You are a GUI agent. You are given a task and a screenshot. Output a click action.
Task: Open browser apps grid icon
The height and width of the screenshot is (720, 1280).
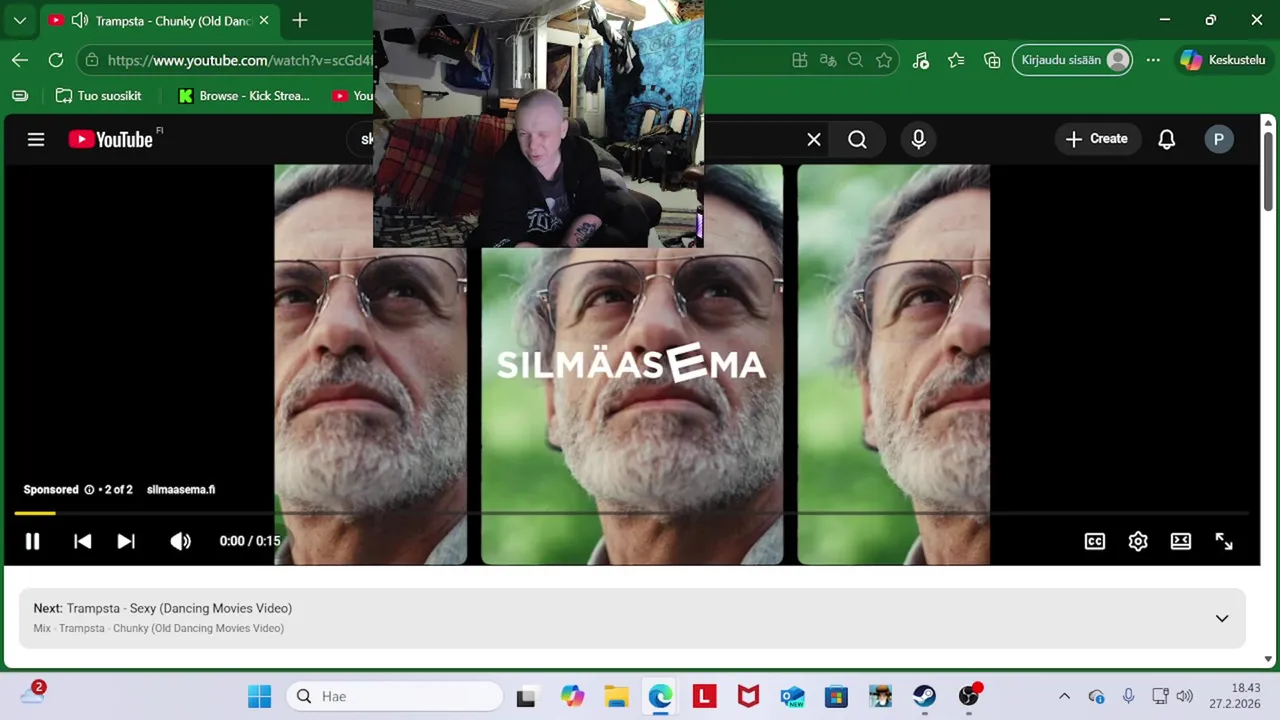tap(799, 60)
